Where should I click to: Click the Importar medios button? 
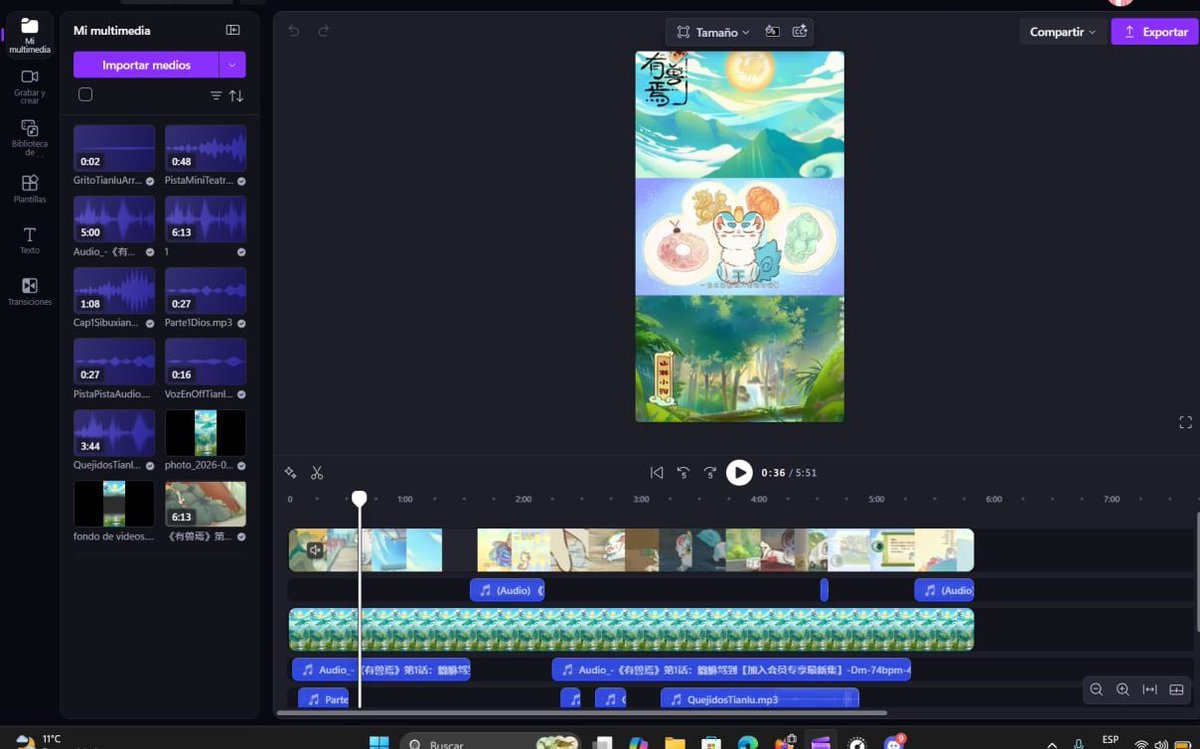tap(146, 65)
